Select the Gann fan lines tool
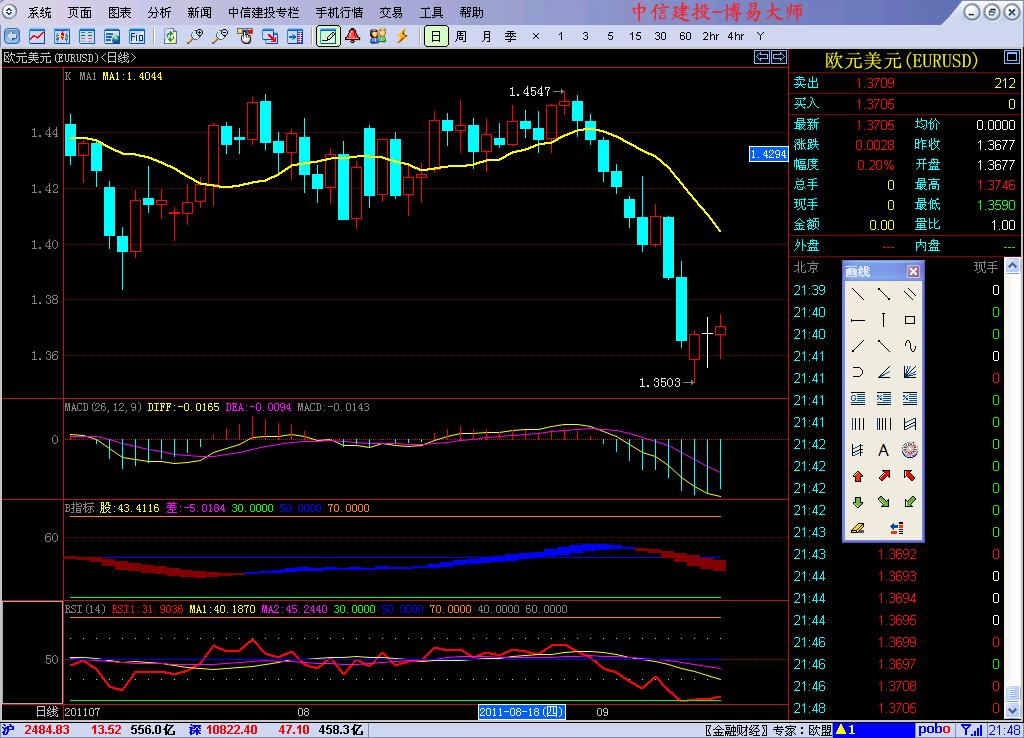This screenshot has width=1024, height=738. 909,372
